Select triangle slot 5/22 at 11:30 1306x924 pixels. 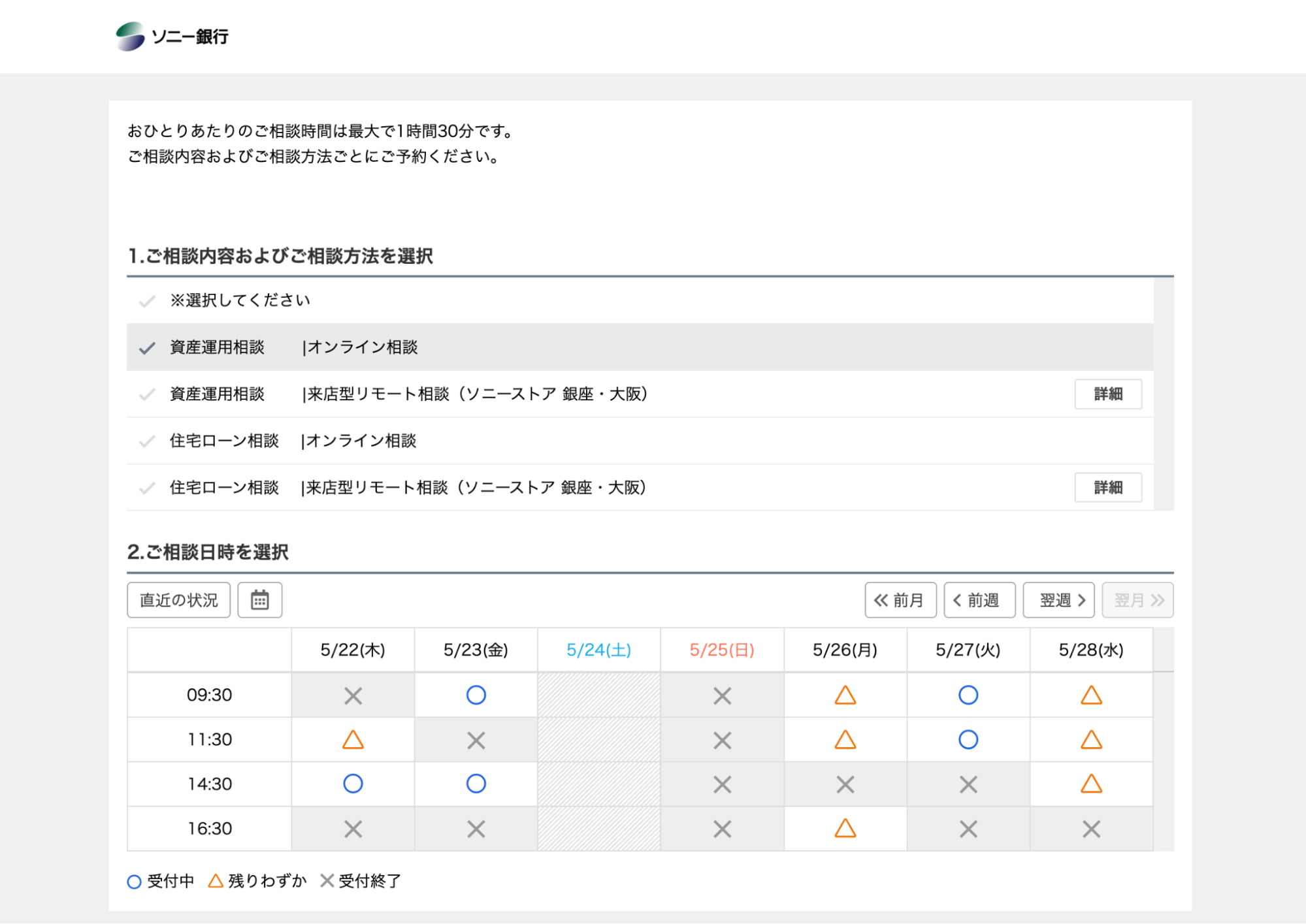[x=353, y=740]
